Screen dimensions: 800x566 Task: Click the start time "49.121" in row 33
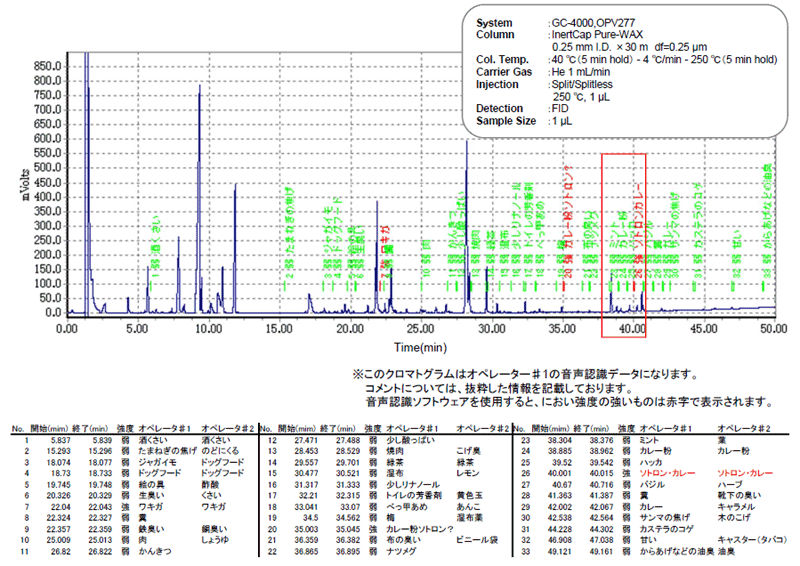click(559, 552)
